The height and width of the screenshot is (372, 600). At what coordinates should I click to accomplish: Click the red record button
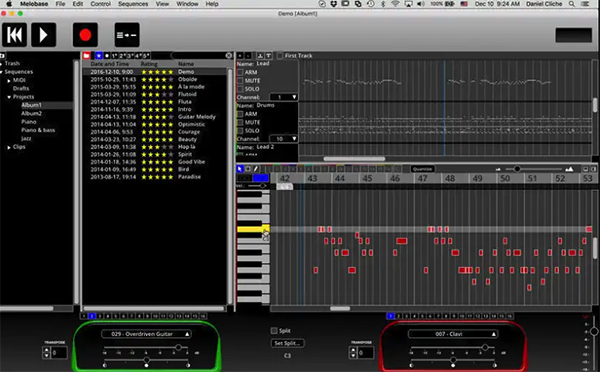coord(85,35)
